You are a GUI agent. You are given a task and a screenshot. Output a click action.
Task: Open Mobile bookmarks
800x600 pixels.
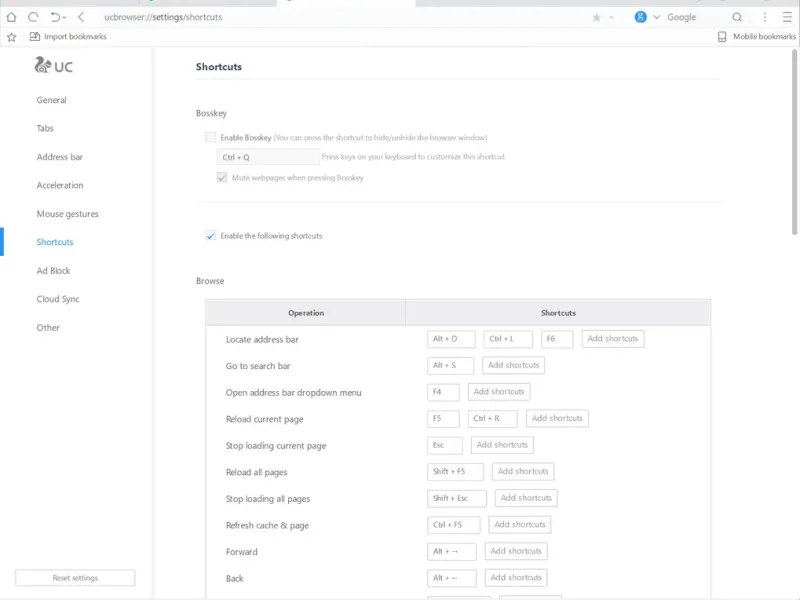pos(757,37)
